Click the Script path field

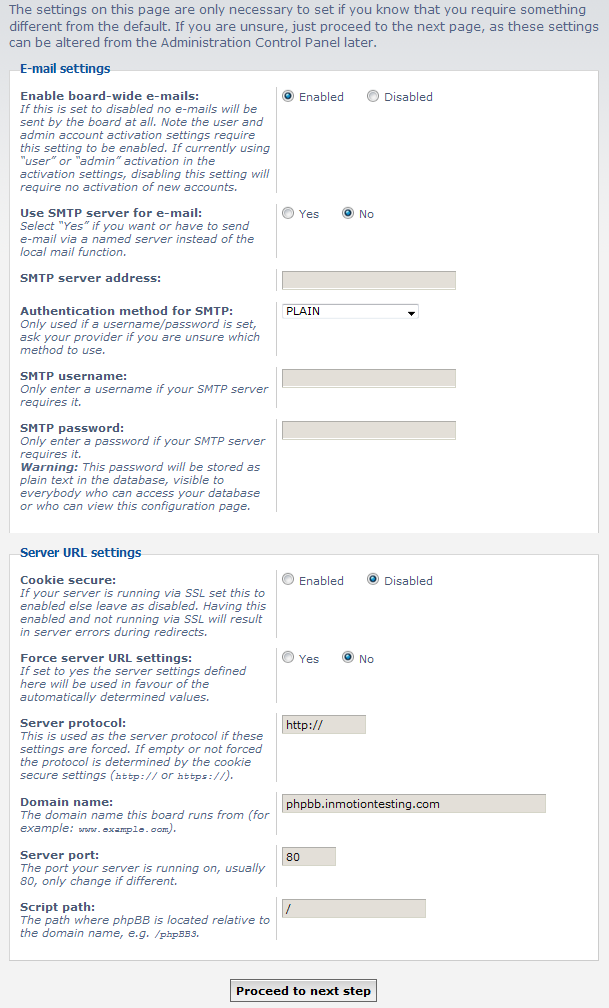[x=354, y=909]
